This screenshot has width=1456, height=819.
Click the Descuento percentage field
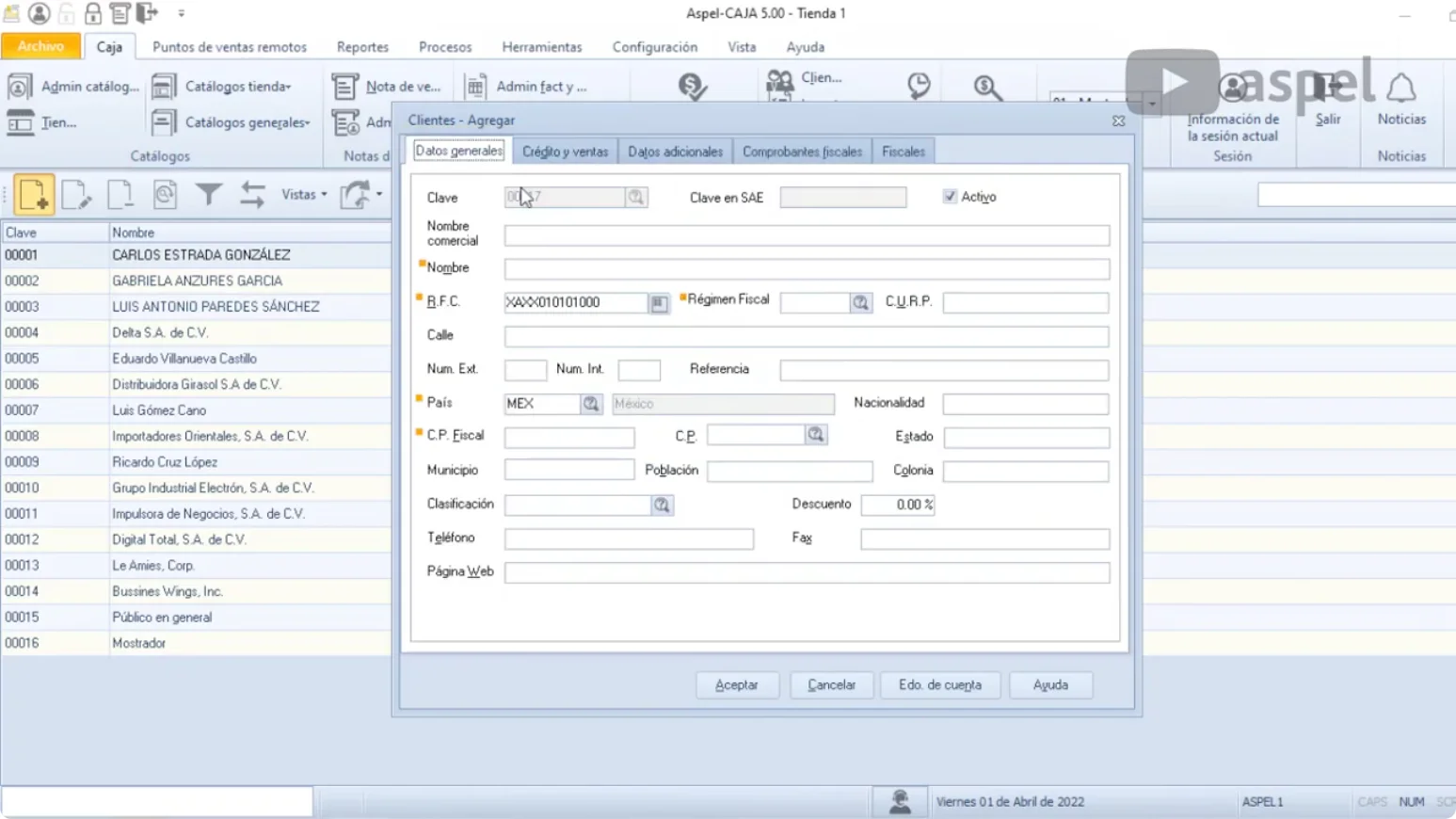pos(898,505)
